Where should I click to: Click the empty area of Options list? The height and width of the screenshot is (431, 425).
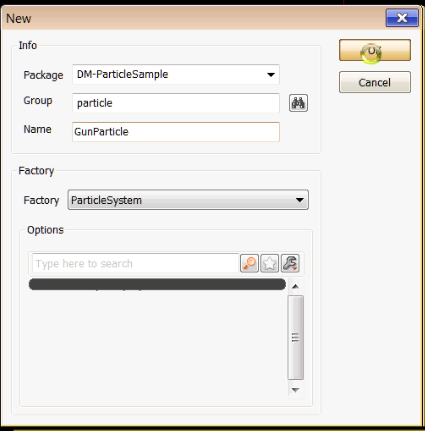[157, 343]
